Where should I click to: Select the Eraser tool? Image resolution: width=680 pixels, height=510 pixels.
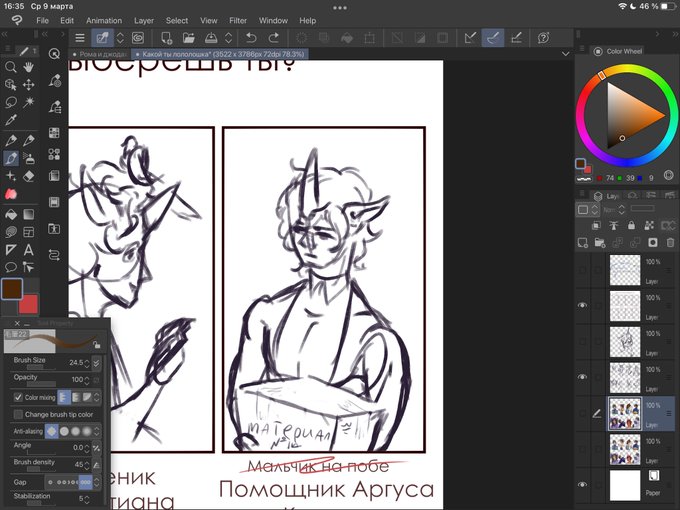tap(29, 176)
